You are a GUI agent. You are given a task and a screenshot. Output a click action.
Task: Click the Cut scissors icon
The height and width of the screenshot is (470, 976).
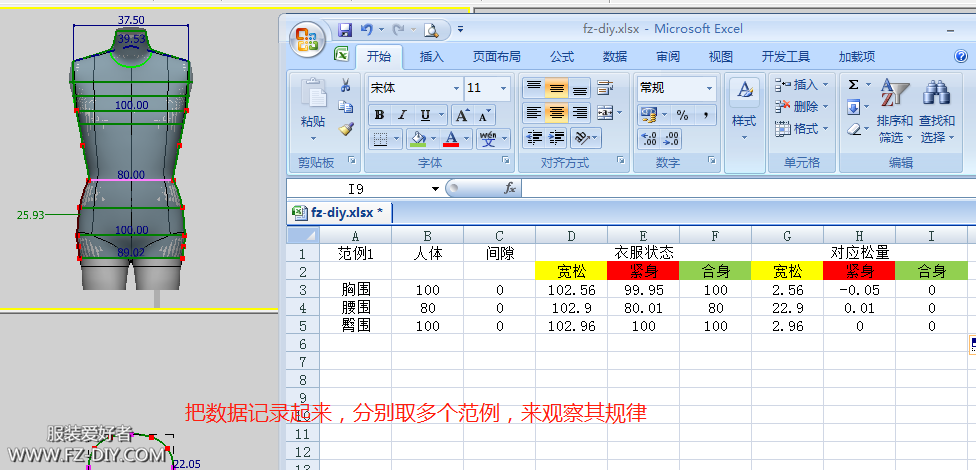346,86
